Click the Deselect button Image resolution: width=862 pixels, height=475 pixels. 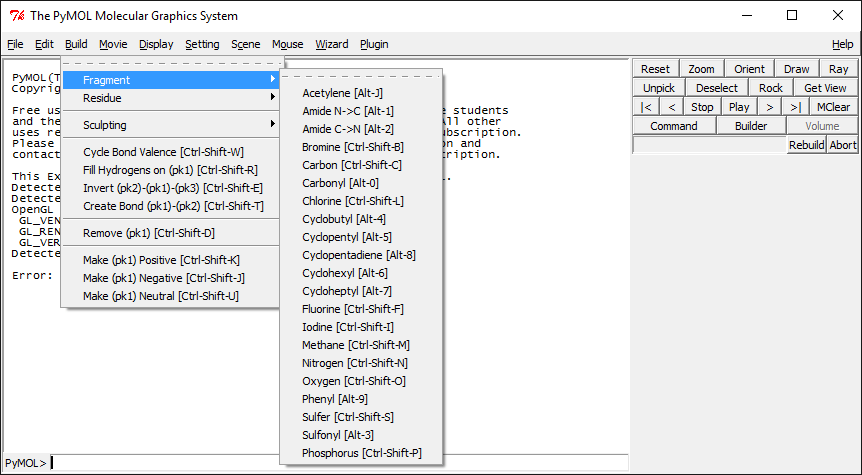pos(717,88)
